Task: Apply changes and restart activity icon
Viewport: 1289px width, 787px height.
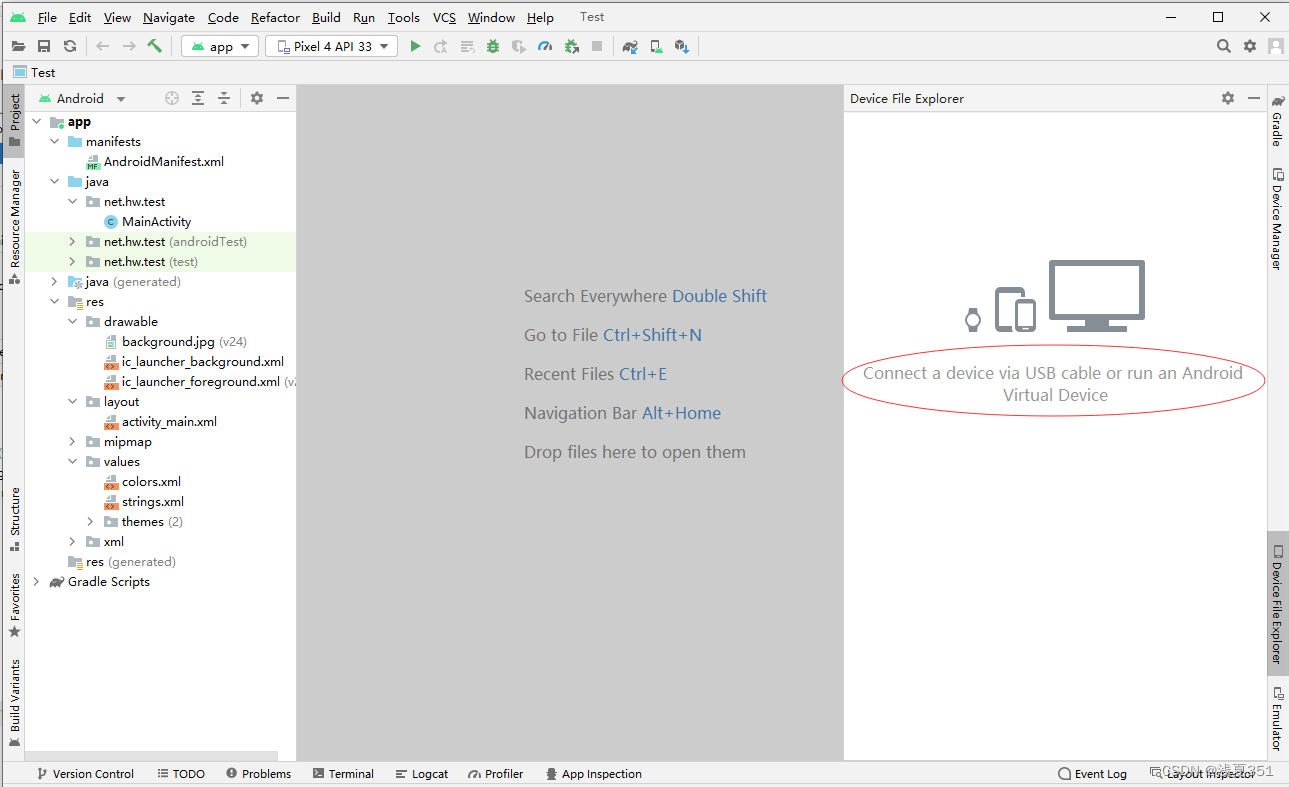Action: 441,46
